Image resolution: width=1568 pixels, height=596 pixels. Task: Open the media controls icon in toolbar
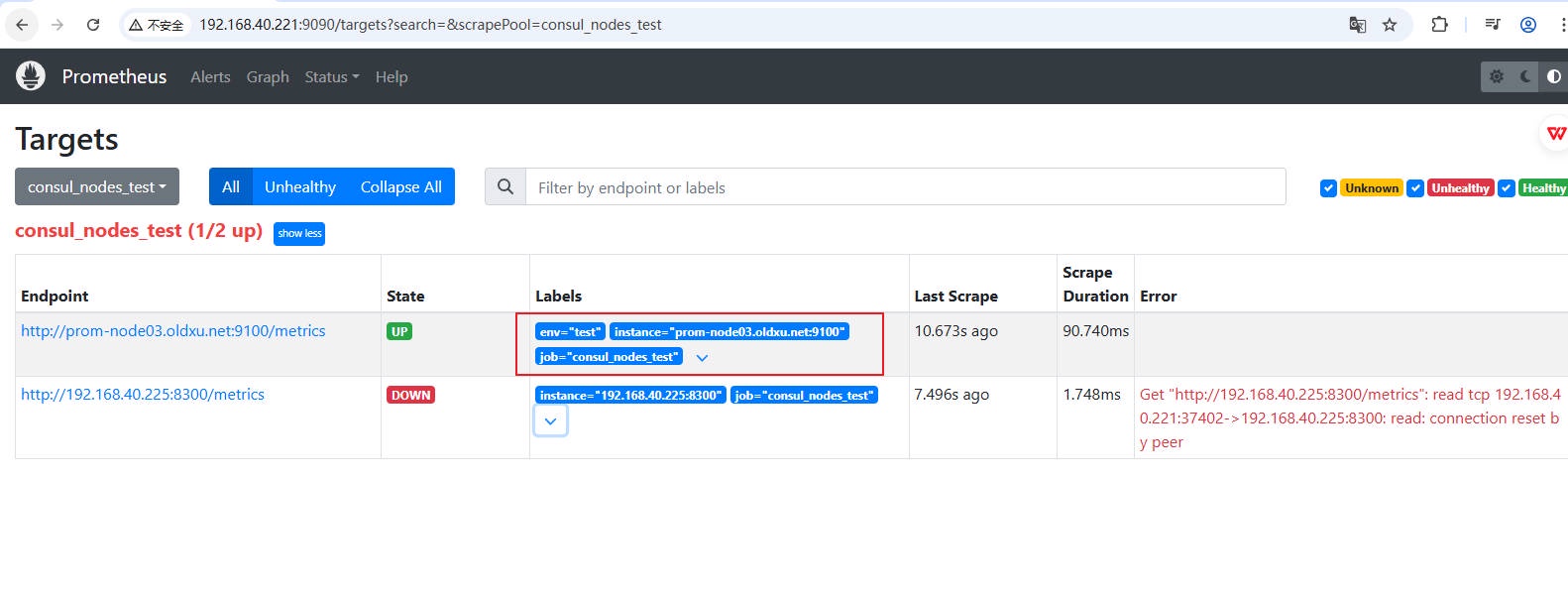tap(1492, 25)
